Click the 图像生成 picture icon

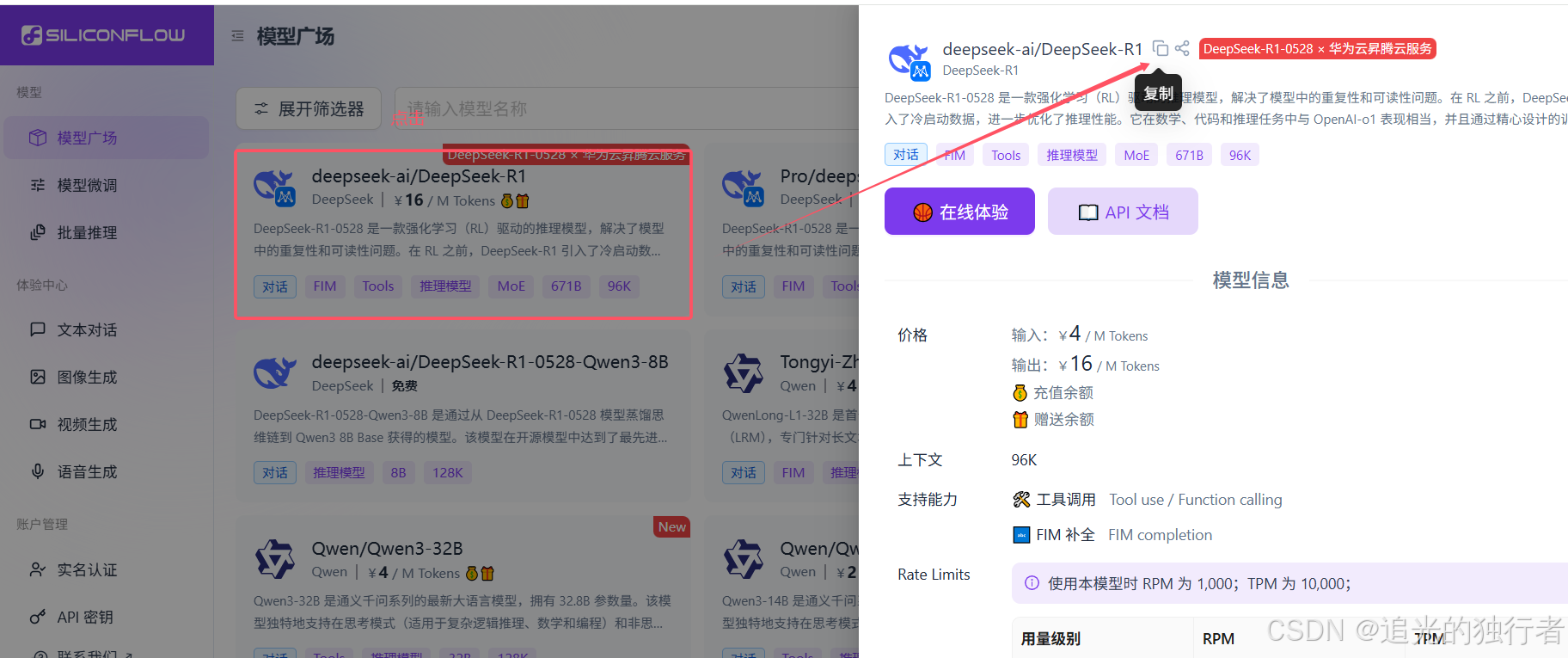click(38, 377)
